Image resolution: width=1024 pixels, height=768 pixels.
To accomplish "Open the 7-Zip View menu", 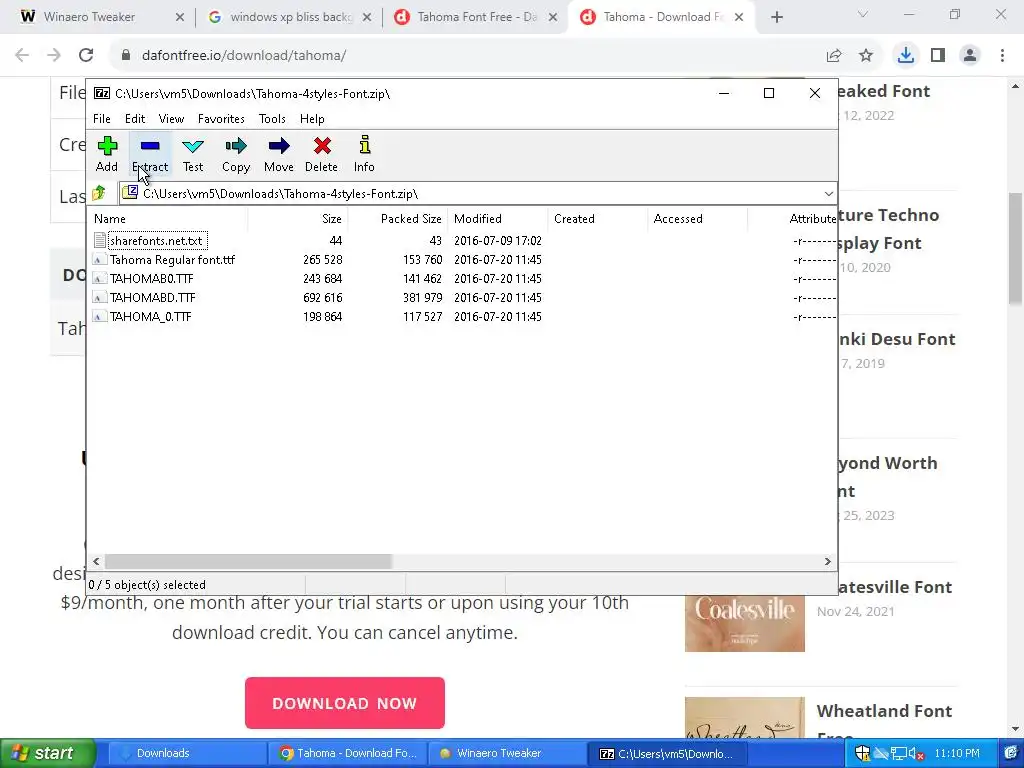I will [x=171, y=119].
